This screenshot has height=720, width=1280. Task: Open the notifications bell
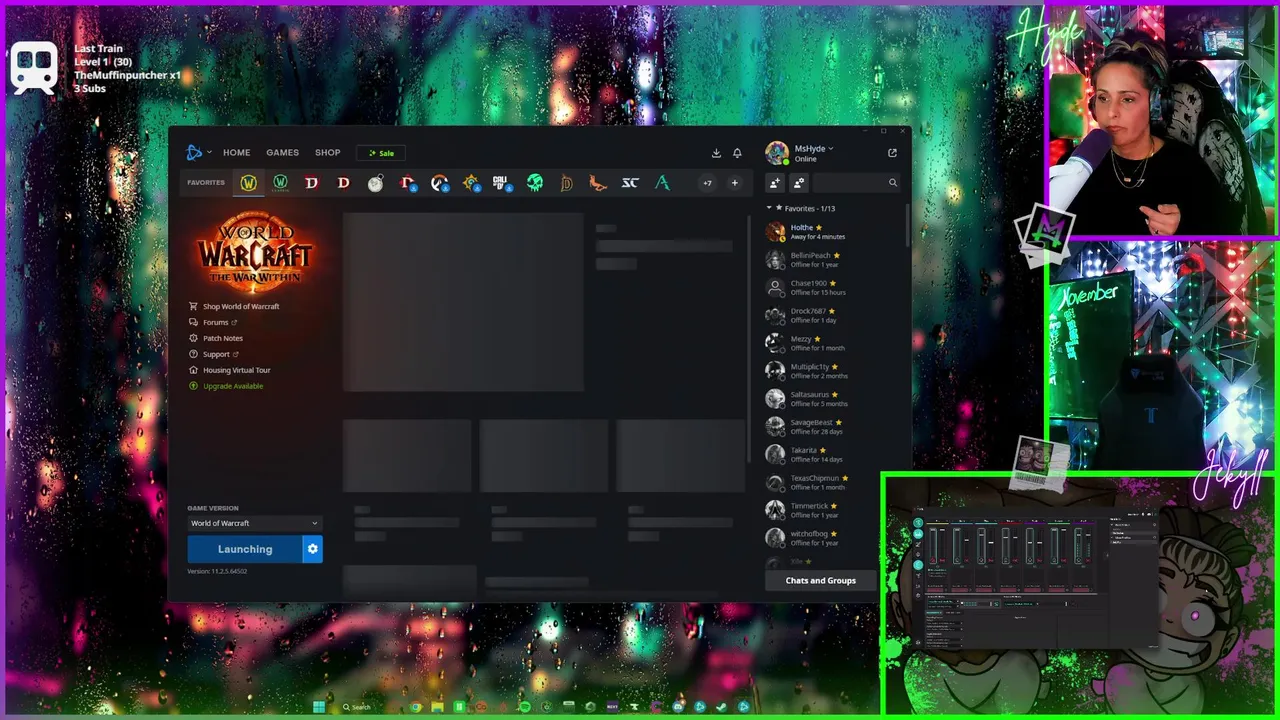[x=737, y=153]
